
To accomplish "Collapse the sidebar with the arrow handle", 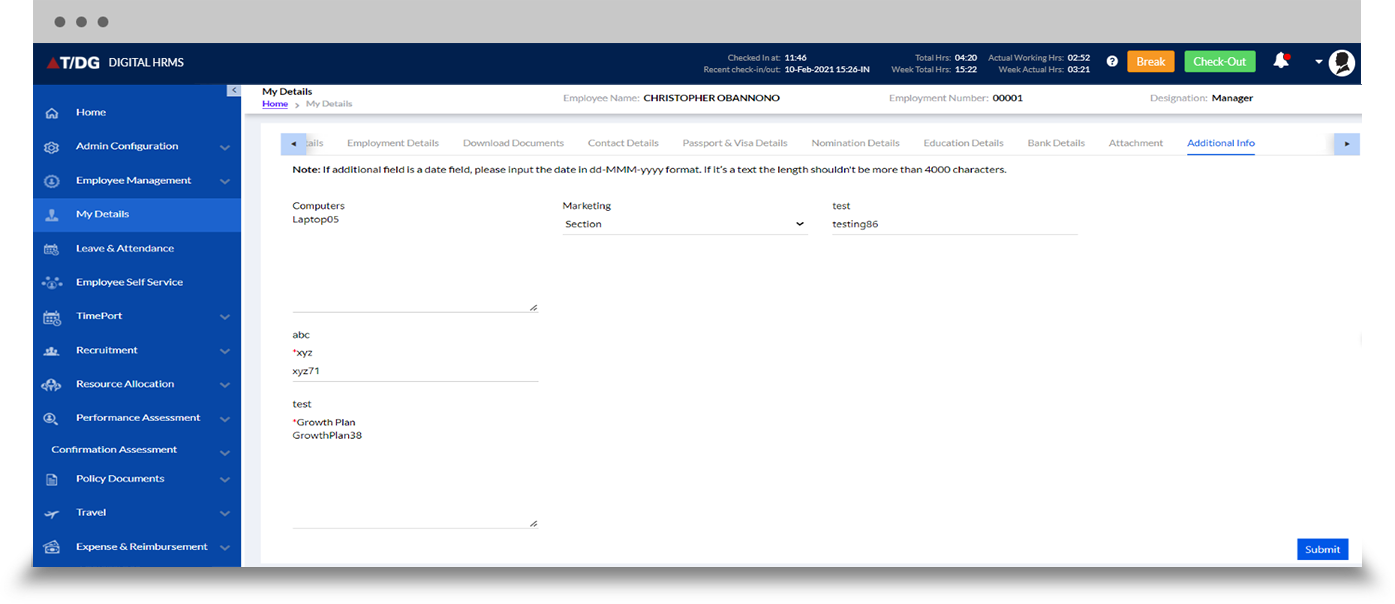I will [234, 90].
